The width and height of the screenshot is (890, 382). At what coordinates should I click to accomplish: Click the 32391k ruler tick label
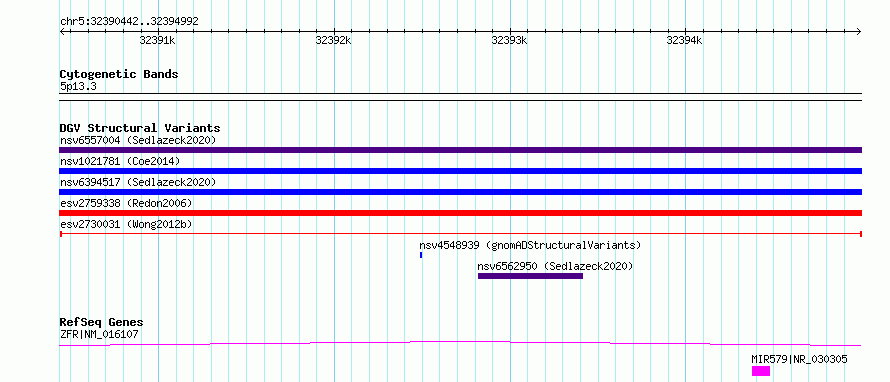tap(157, 40)
